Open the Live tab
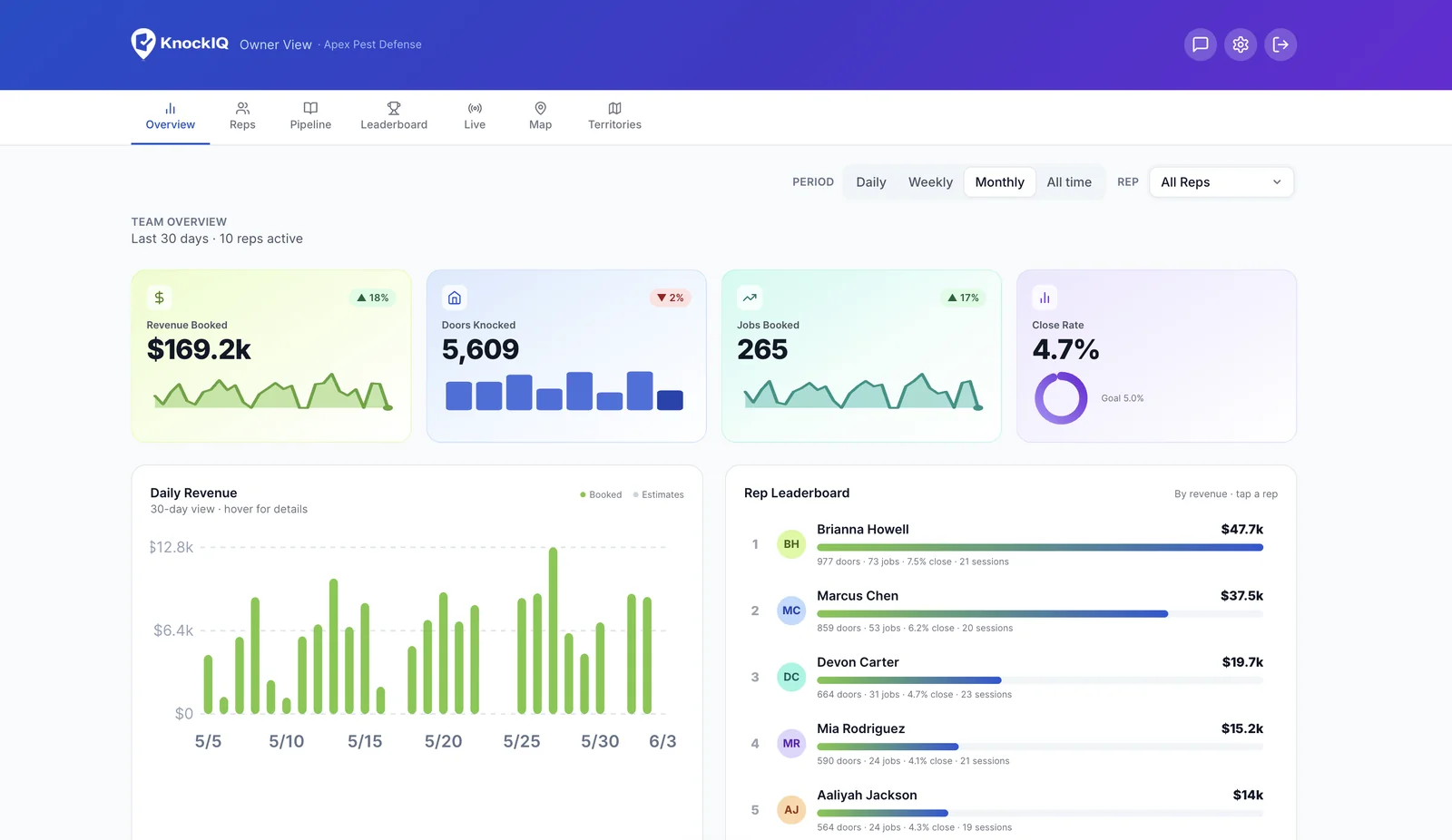Viewport: 1452px width, 840px height. pyautogui.click(x=475, y=117)
